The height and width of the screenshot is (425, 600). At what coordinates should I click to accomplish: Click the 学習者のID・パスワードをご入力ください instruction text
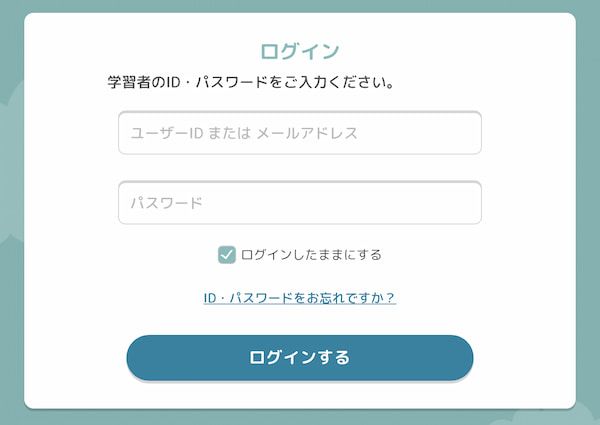(251, 82)
